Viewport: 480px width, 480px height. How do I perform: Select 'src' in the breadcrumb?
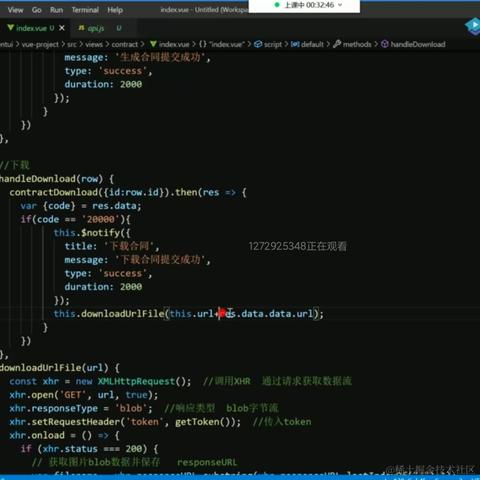72,44
